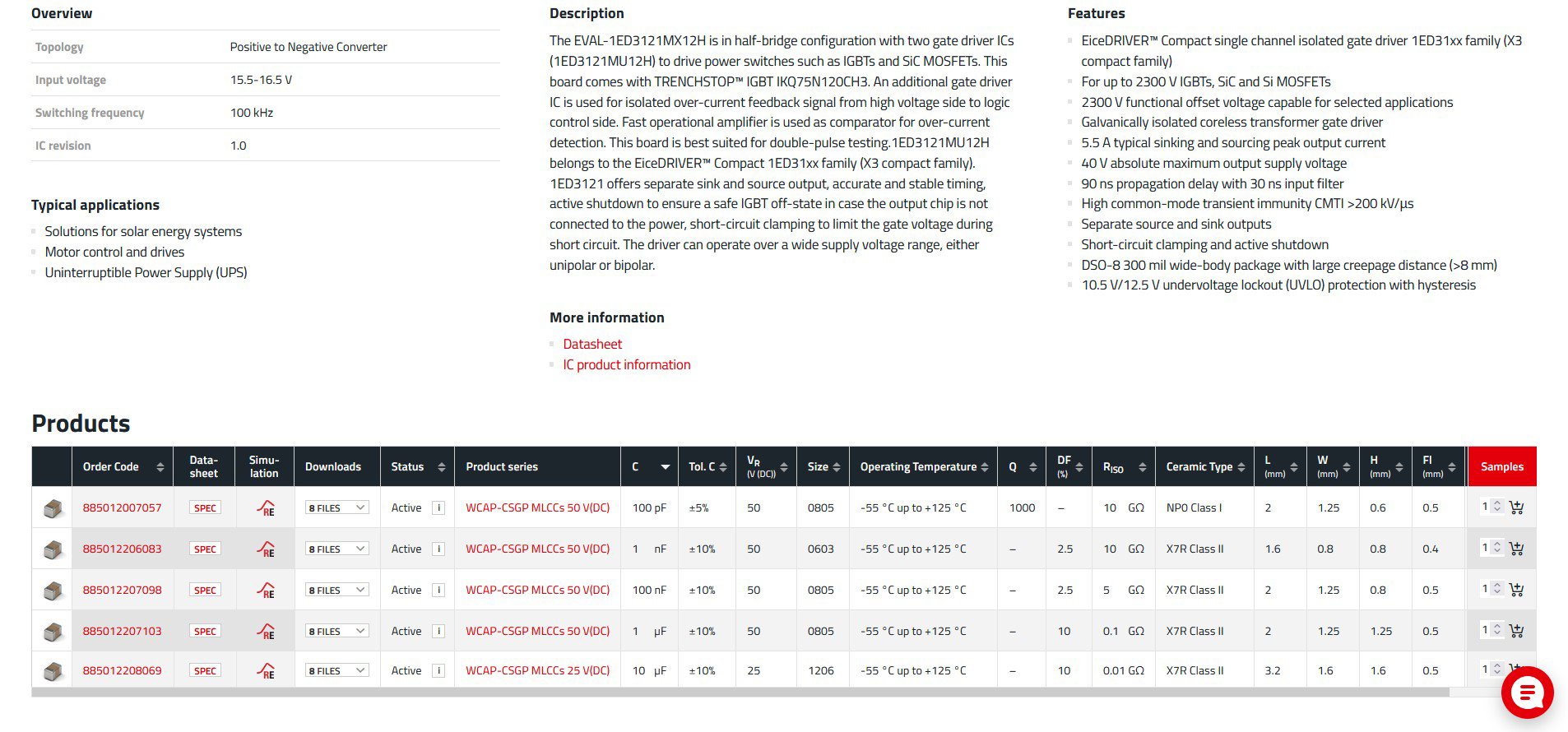Add 885012007057 sample to cart
This screenshot has width=1568, height=732.
click(x=1516, y=507)
